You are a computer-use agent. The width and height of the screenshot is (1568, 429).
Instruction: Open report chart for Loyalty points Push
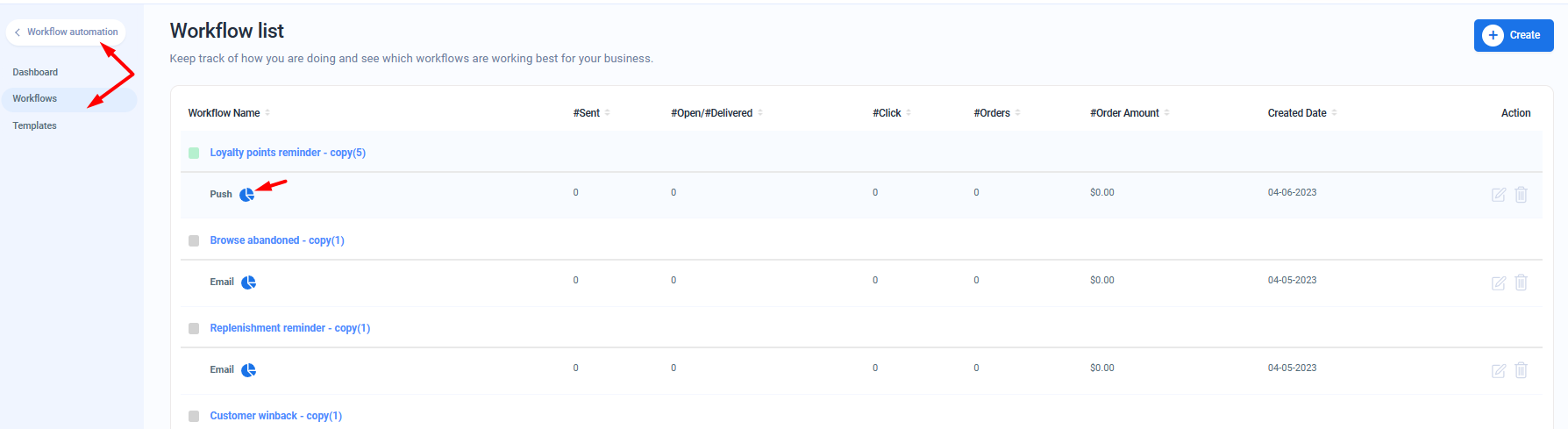tap(247, 195)
